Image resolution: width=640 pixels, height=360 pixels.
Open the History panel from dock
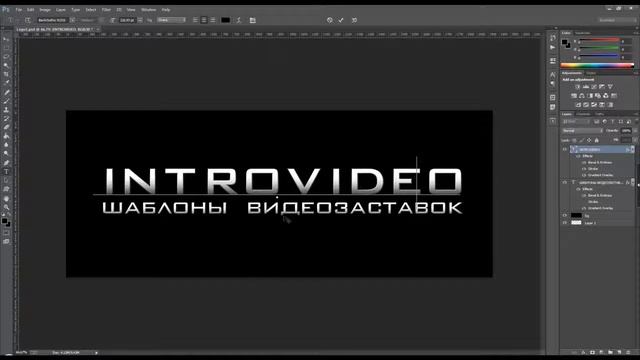553,38
